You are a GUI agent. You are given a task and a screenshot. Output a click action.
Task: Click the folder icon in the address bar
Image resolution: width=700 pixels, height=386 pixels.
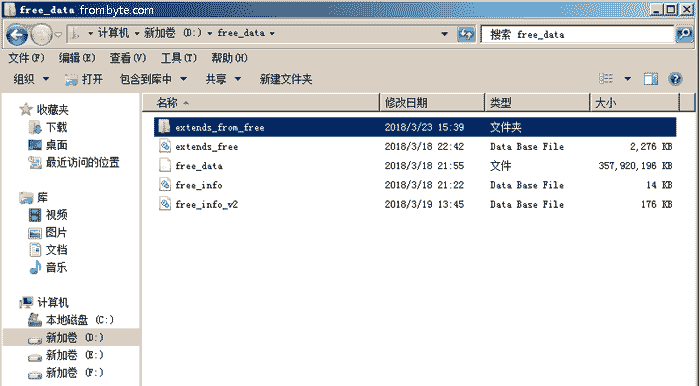76,33
